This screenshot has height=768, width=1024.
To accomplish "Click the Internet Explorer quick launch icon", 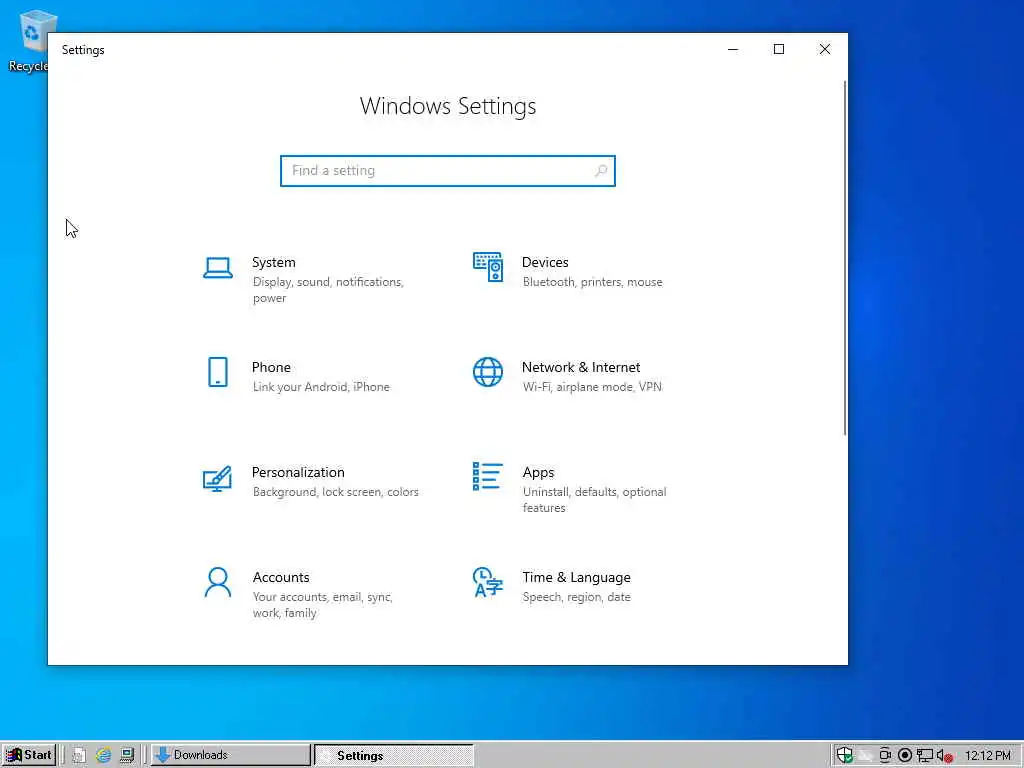I will (x=103, y=755).
